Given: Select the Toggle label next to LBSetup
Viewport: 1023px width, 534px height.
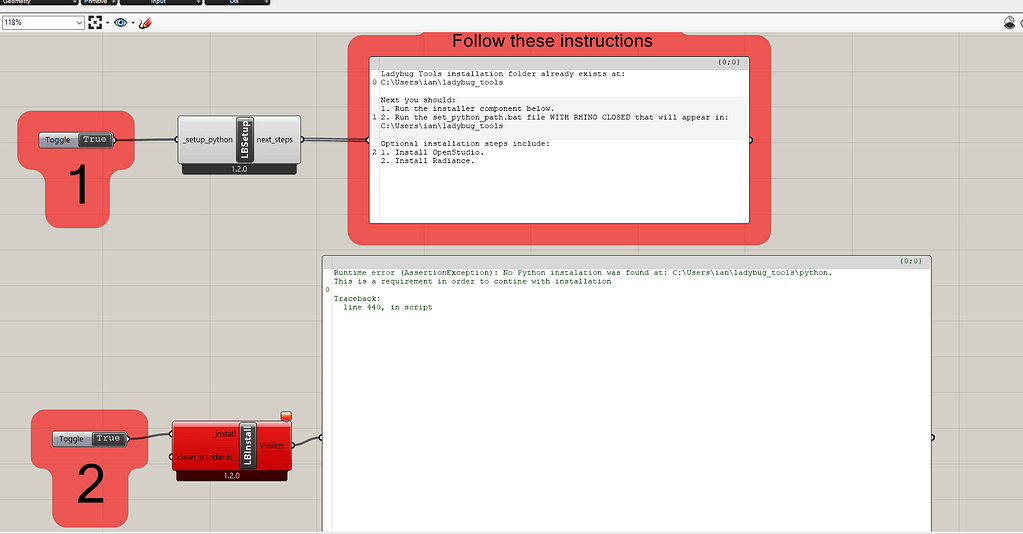Looking at the screenshot, I should (x=58, y=140).
